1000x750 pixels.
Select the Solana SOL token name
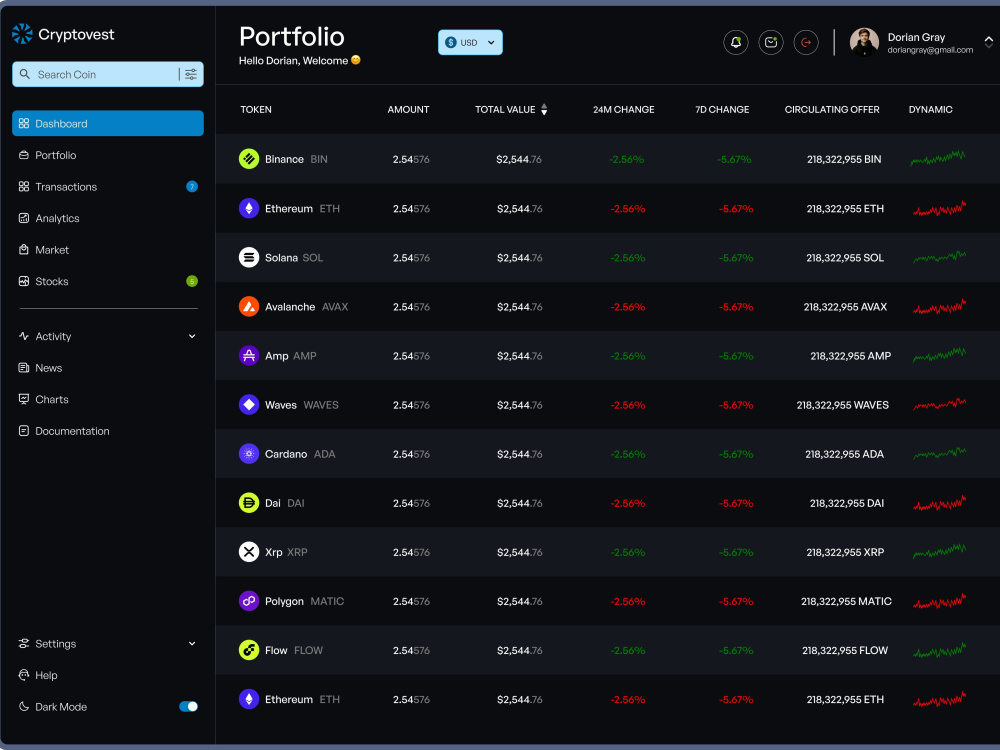[x=294, y=258]
